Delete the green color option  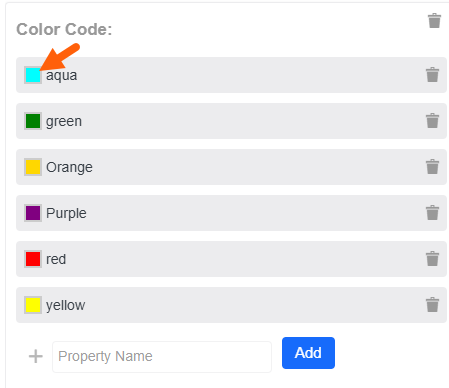tap(432, 121)
